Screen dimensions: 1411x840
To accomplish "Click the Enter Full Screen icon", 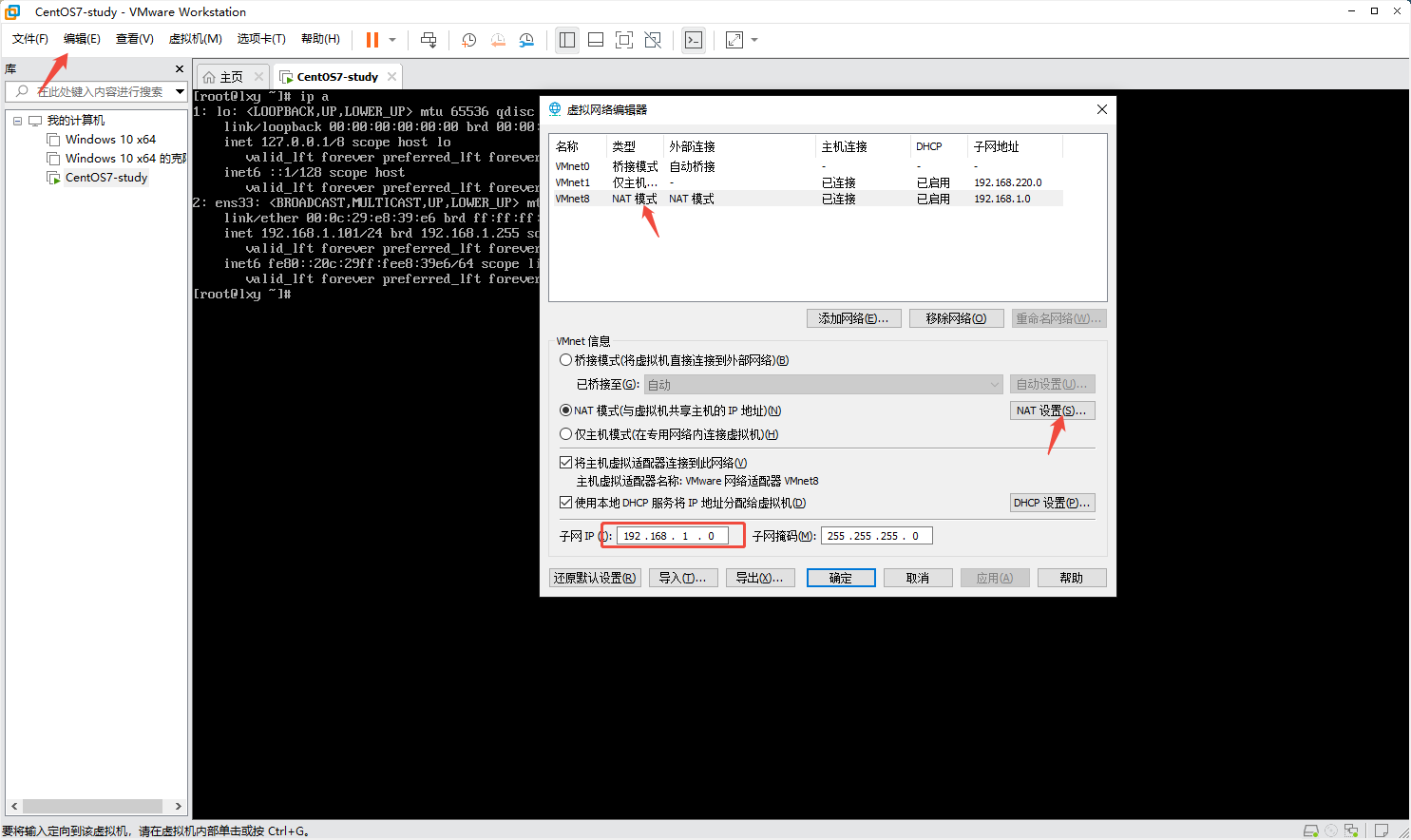I will 624,40.
